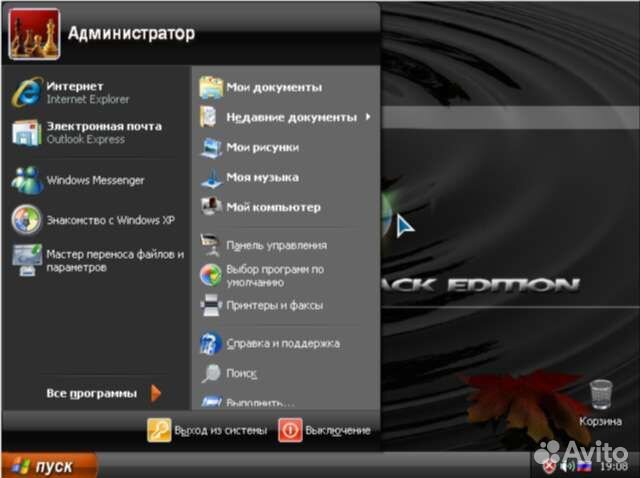The width and height of the screenshot is (640, 478).
Task: Choose Знакомство с Windows XP entry
Action: 110,220
